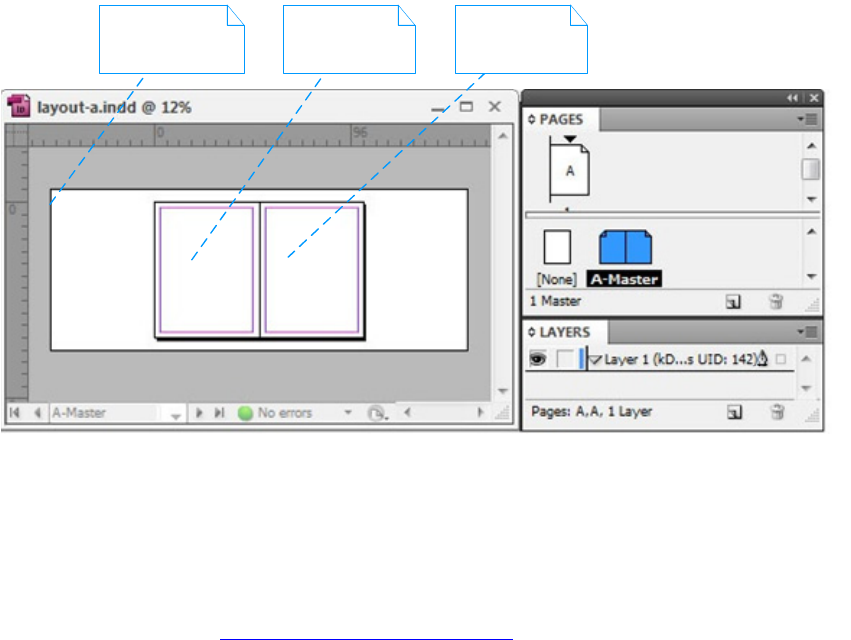Open the Layers panel flyout menu
This screenshot has height=640, width=851.
pos(808,332)
